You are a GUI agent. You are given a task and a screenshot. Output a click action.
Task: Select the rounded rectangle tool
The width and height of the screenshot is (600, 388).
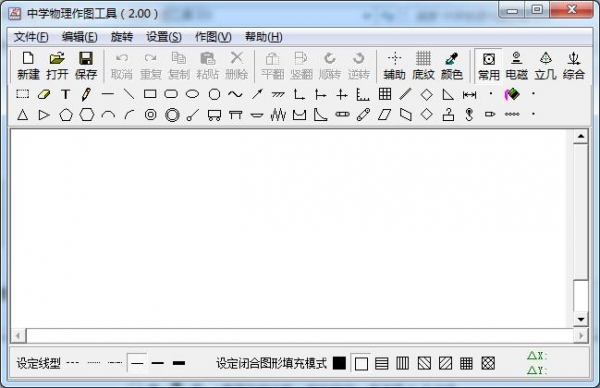pyautogui.click(x=171, y=94)
